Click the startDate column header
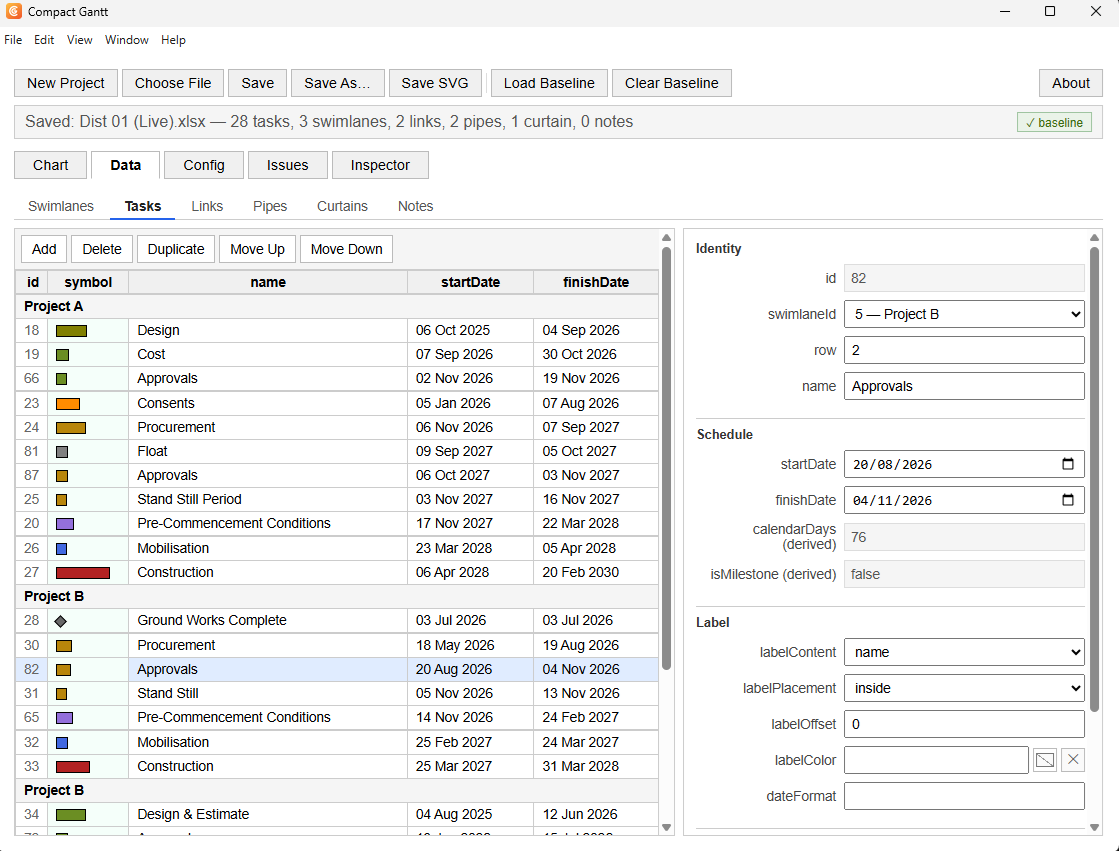The height and width of the screenshot is (851, 1119). coord(470,282)
